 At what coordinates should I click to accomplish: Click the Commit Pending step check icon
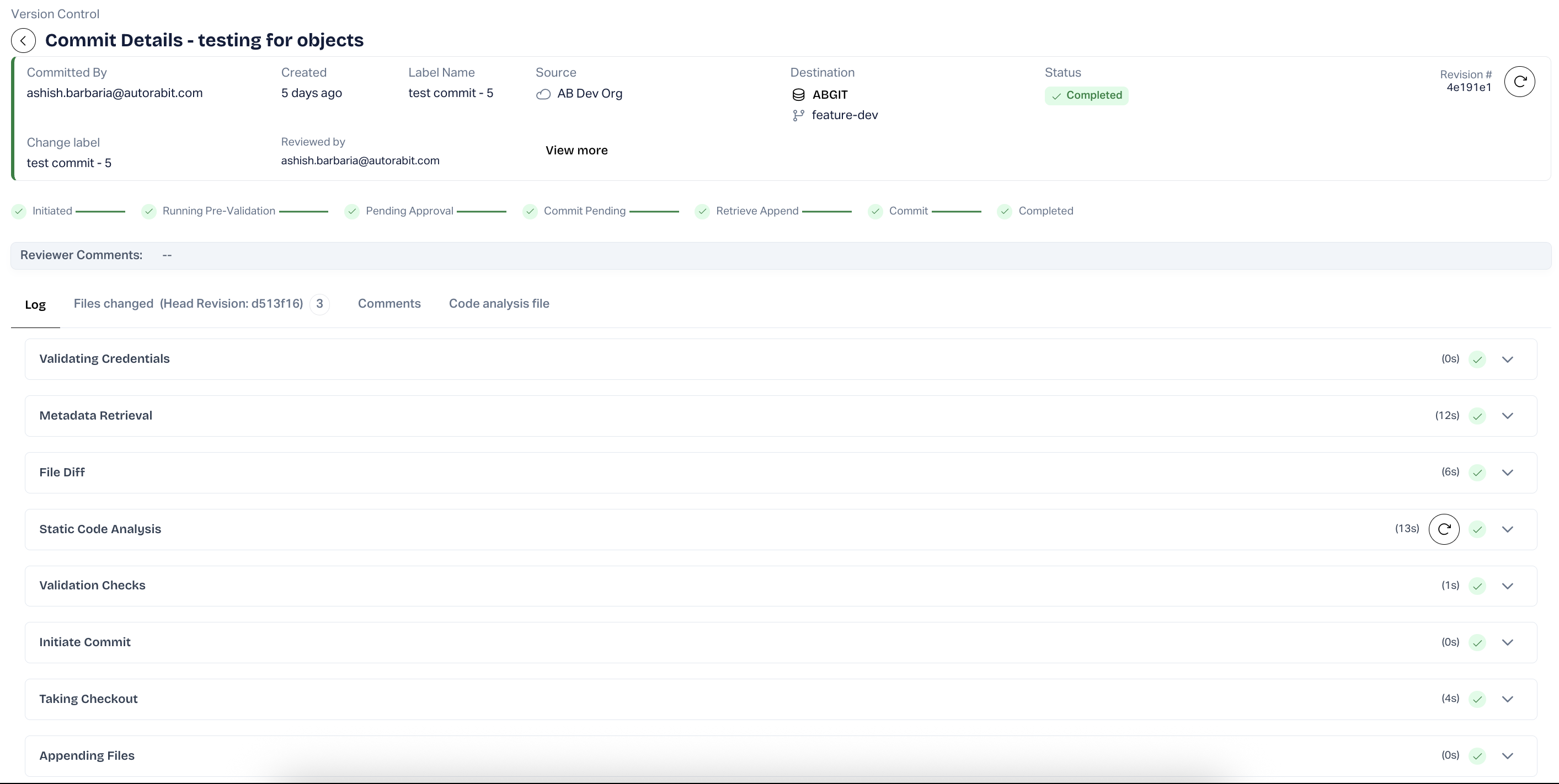click(x=530, y=211)
